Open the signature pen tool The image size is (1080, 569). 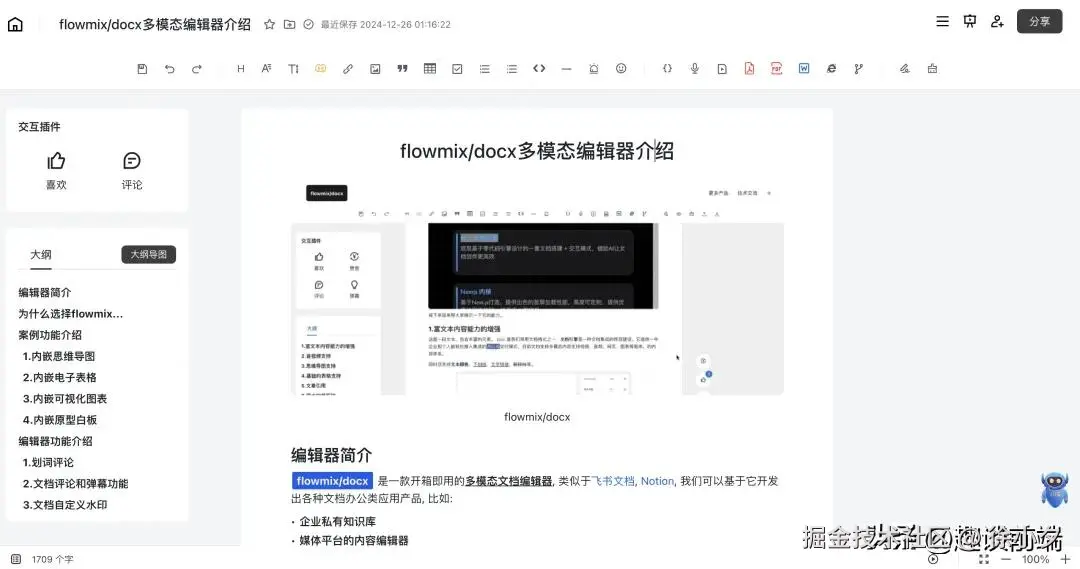coord(904,69)
